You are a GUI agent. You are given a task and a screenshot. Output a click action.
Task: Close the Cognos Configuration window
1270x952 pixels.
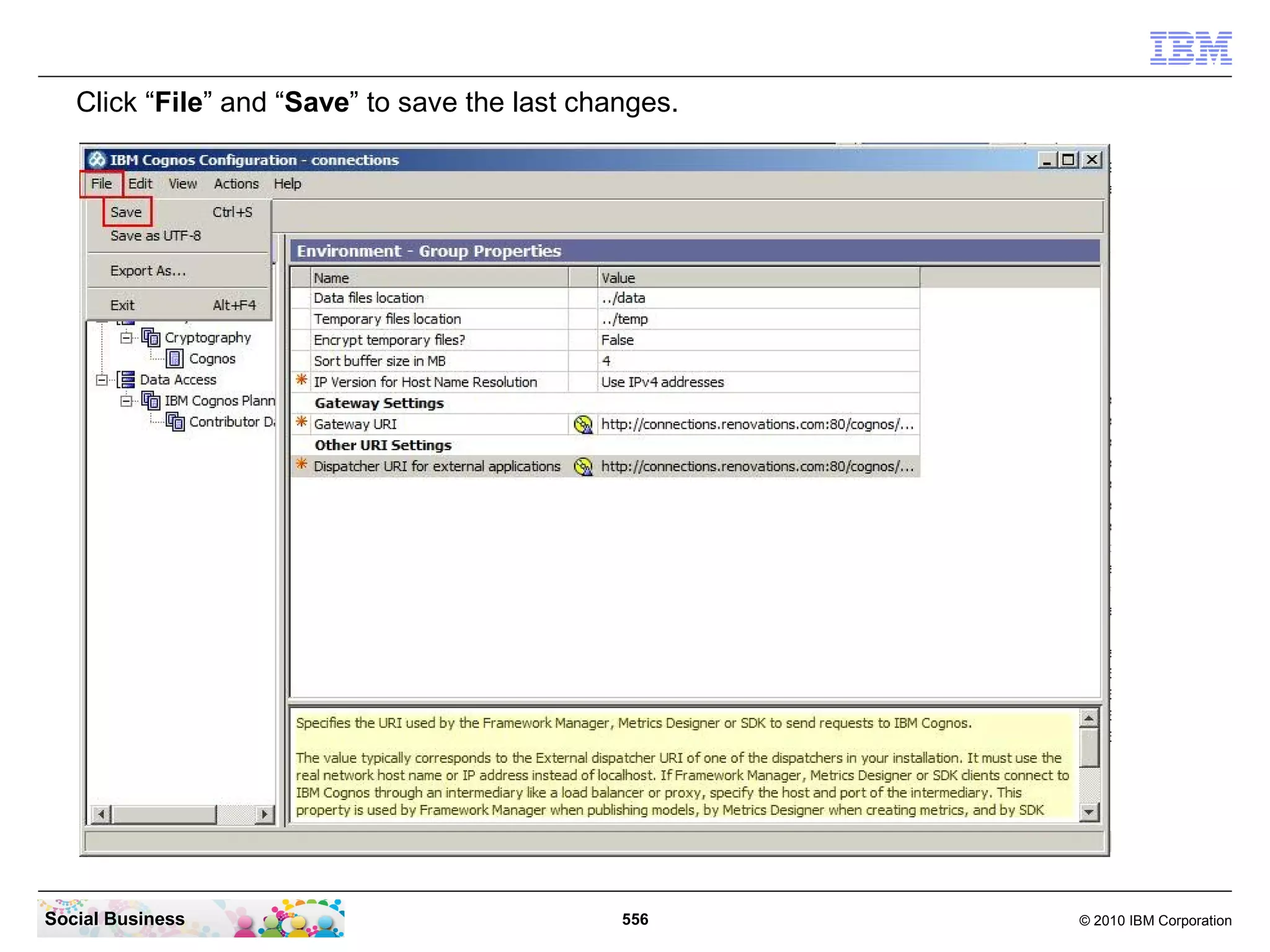tap(1091, 161)
